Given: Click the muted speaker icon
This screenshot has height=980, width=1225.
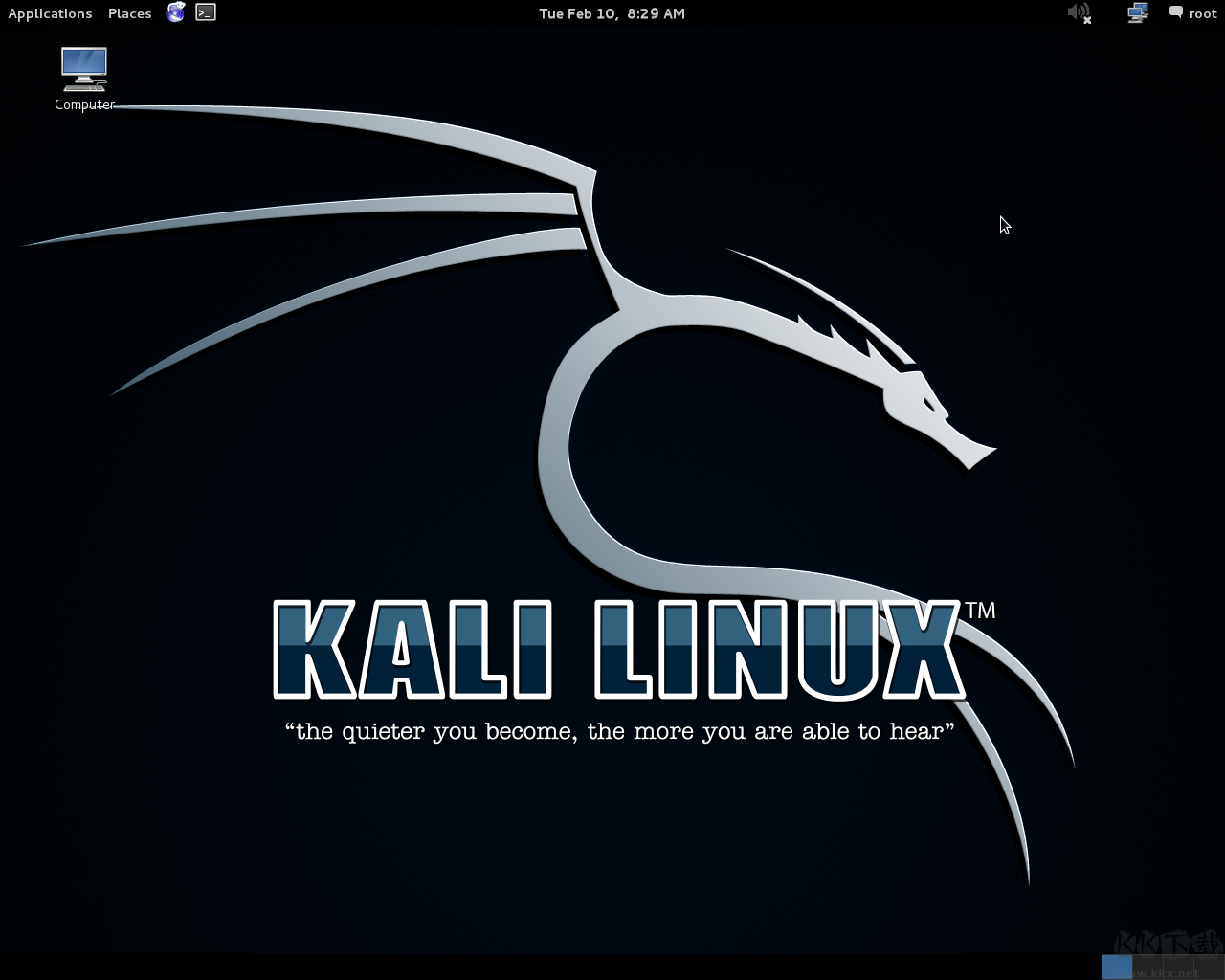Looking at the screenshot, I should point(1079,12).
